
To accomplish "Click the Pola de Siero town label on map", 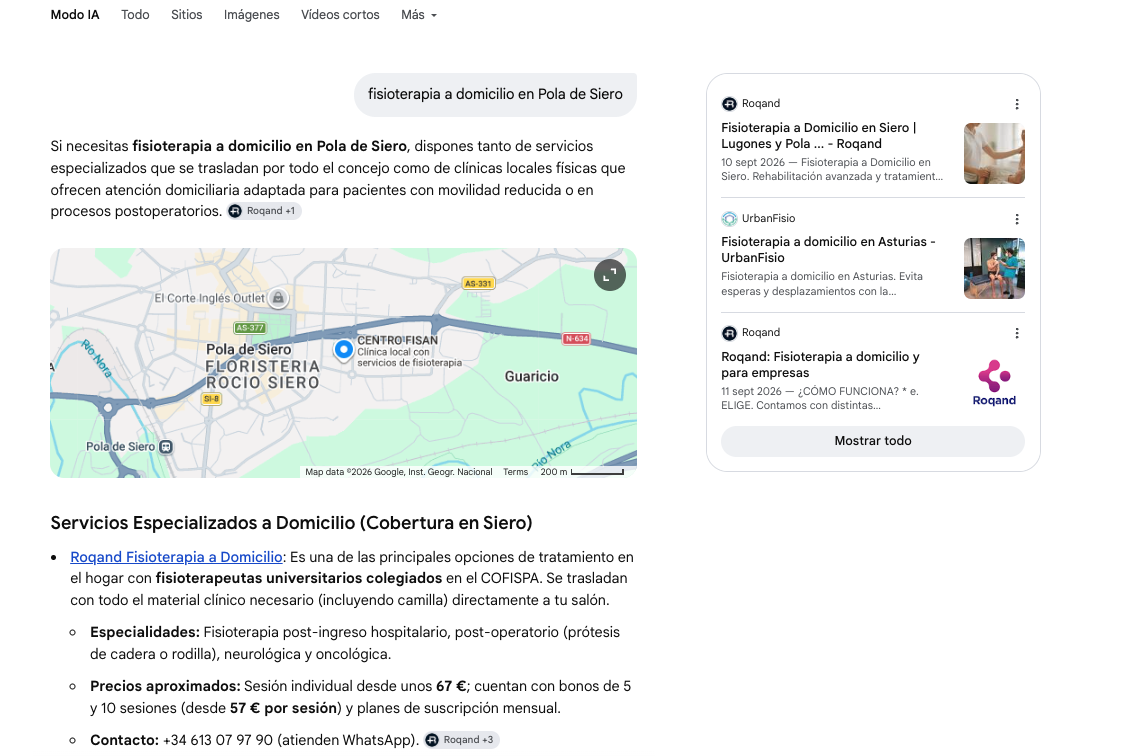I will pyautogui.click(x=248, y=349).
